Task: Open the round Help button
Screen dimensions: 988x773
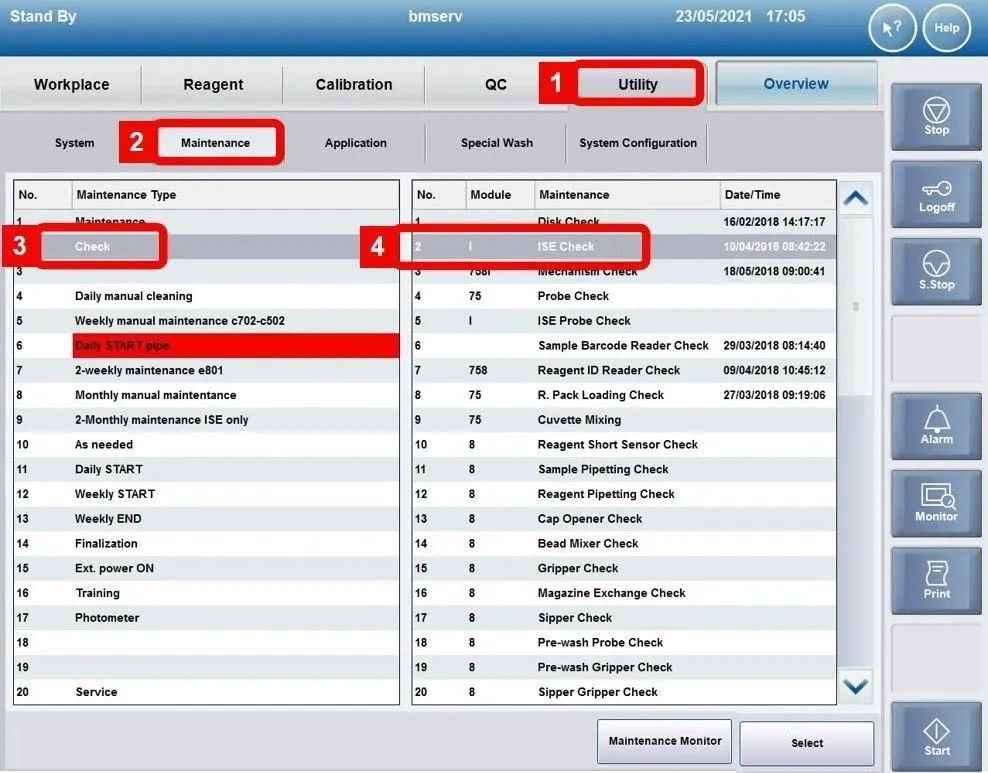Action: [946, 28]
